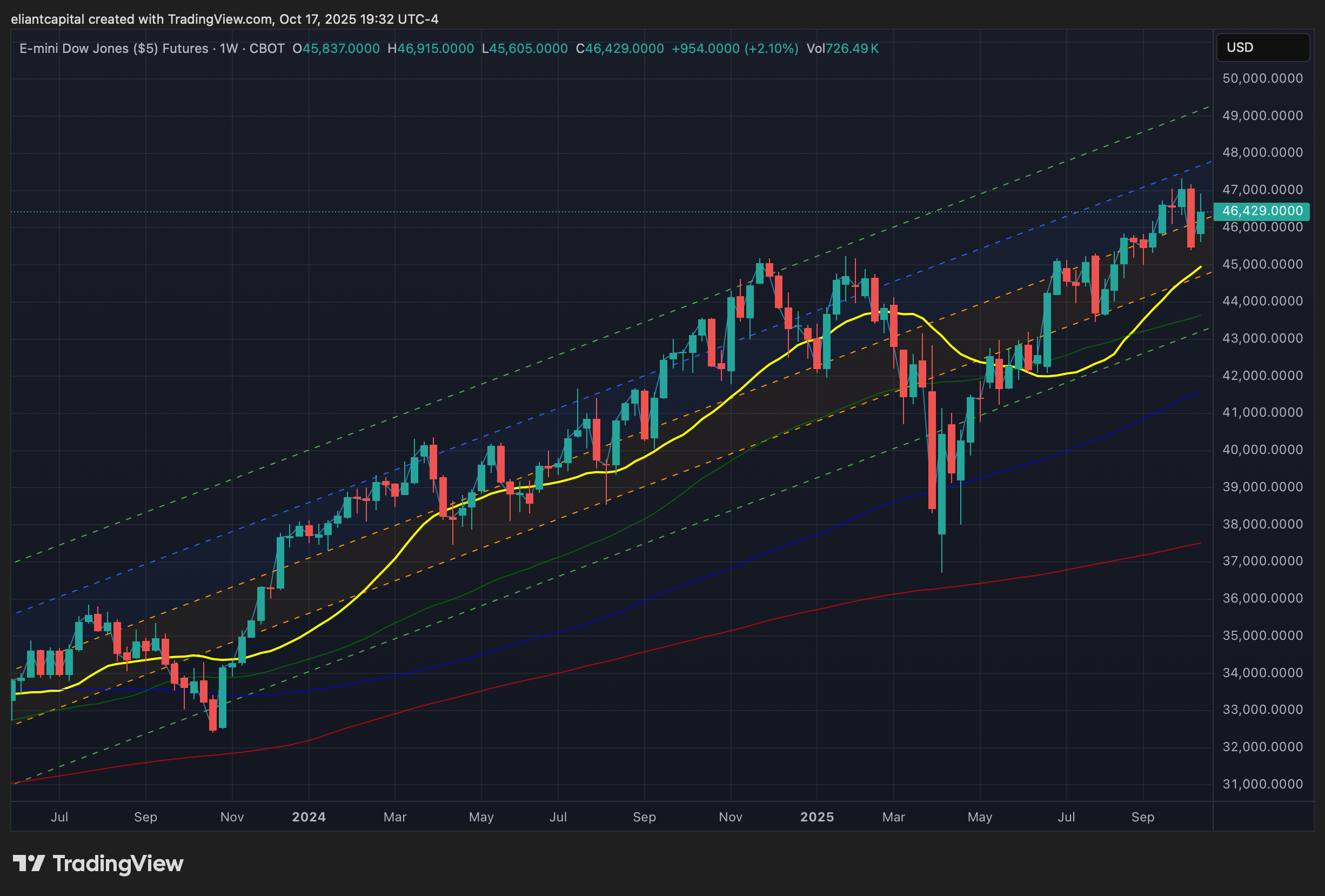The image size is (1325, 896).
Task: Click the open value O45,837.0000
Action: pyautogui.click(x=336, y=49)
